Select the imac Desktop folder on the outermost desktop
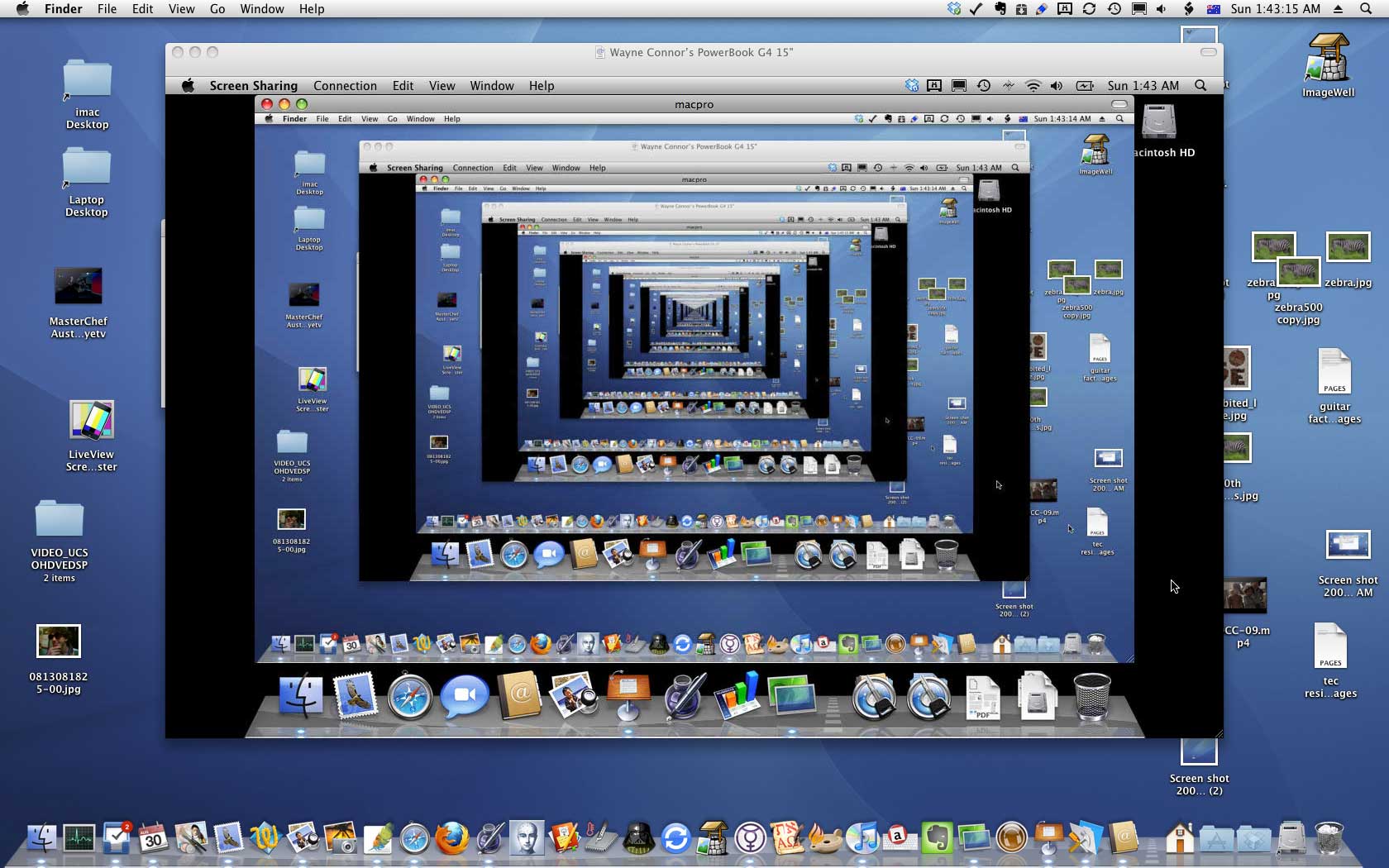 click(87, 94)
